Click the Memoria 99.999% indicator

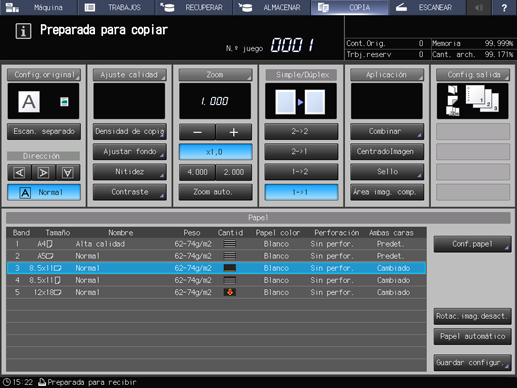[473, 43]
